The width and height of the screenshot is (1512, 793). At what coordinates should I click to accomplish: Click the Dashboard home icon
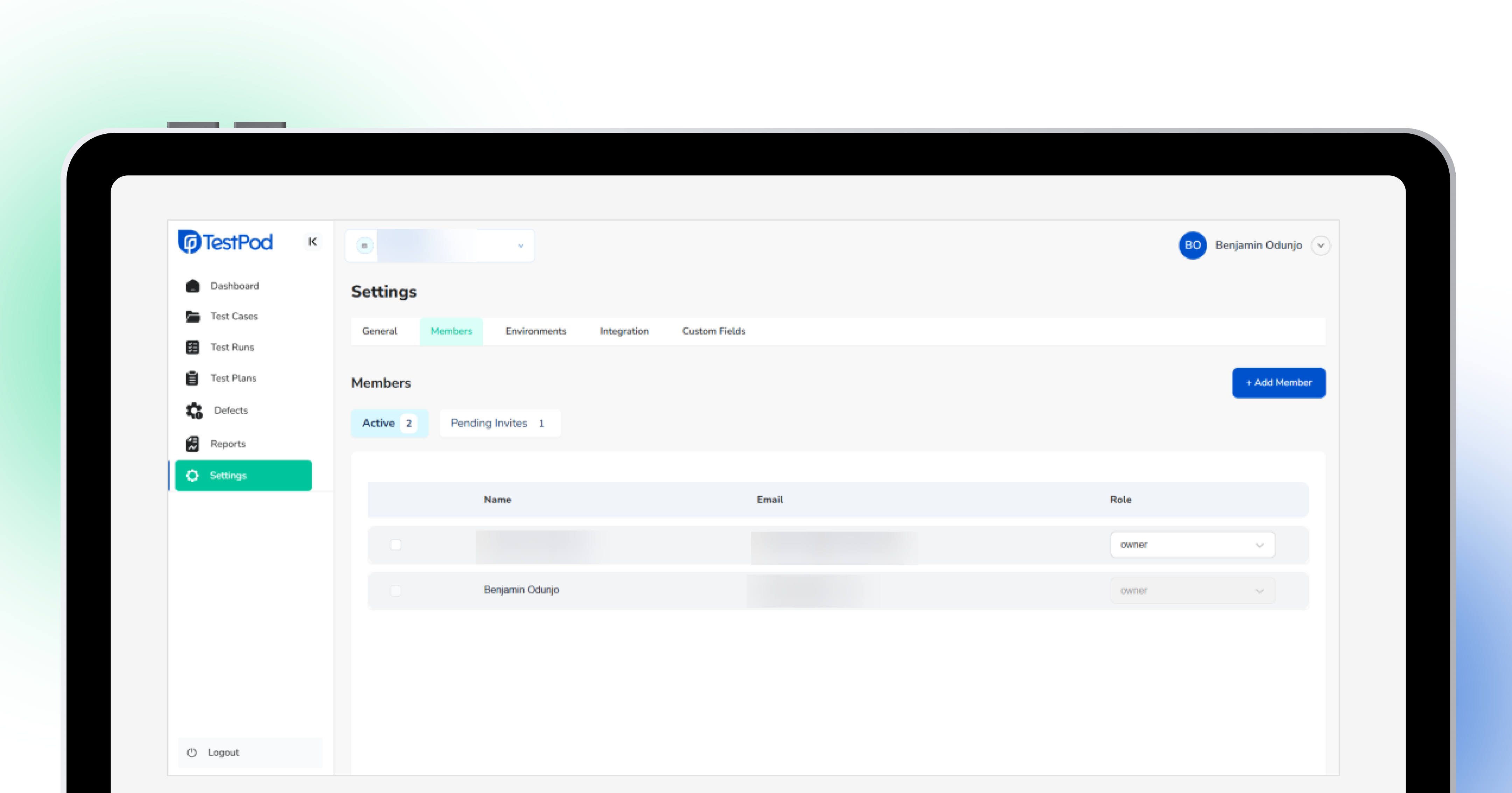[192, 286]
